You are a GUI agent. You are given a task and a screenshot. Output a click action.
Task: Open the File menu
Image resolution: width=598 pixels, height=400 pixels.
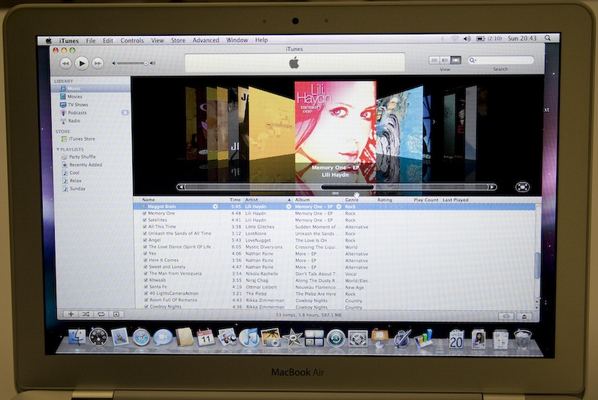[91, 40]
